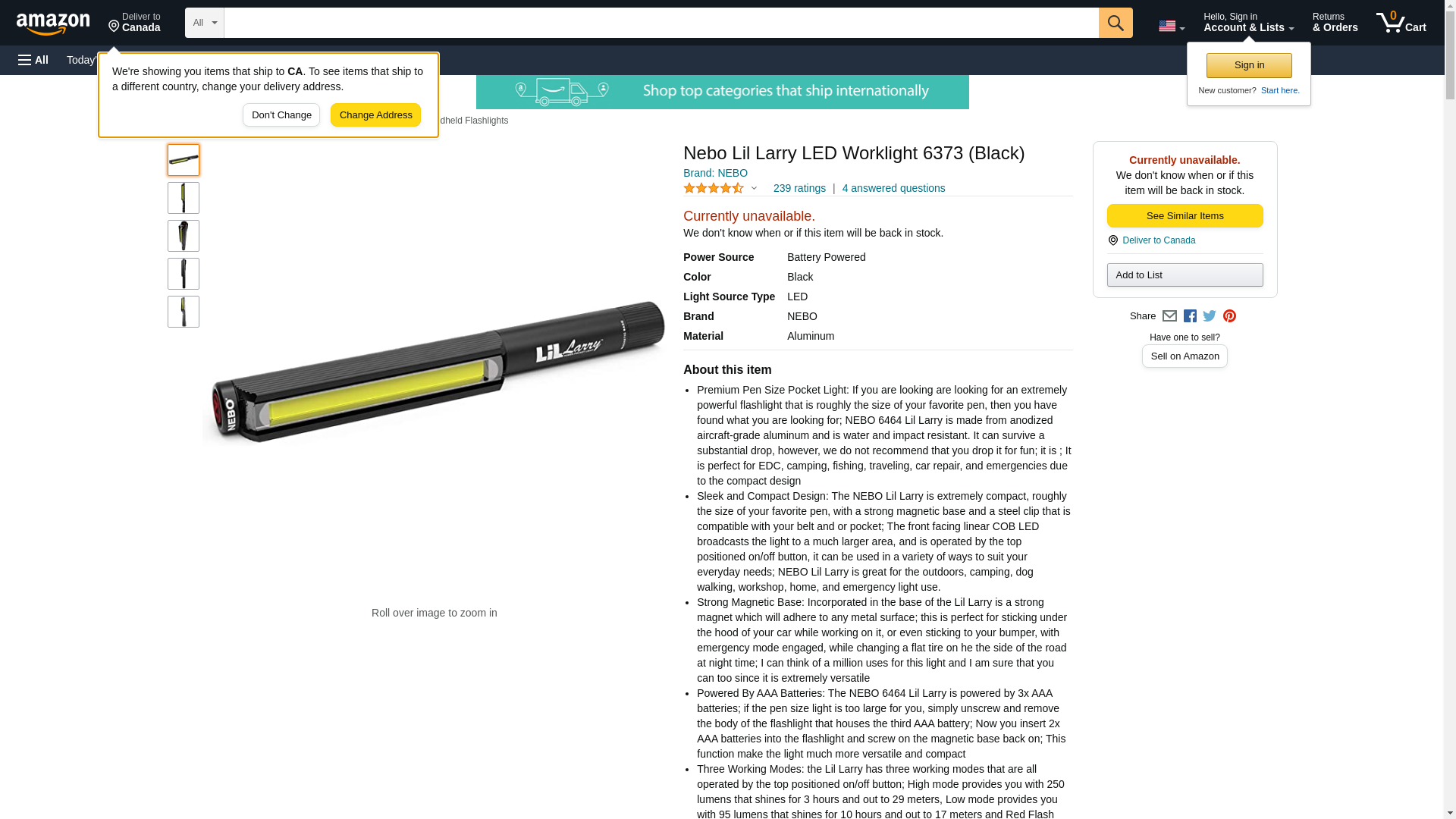Screen dimensions: 1456x819
Task: Click the search magnifier button
Action: point(1116,23)
